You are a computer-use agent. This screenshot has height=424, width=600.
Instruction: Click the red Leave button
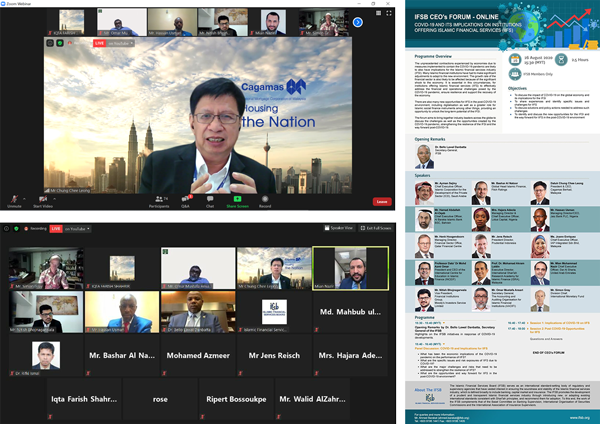pos(382,201)
